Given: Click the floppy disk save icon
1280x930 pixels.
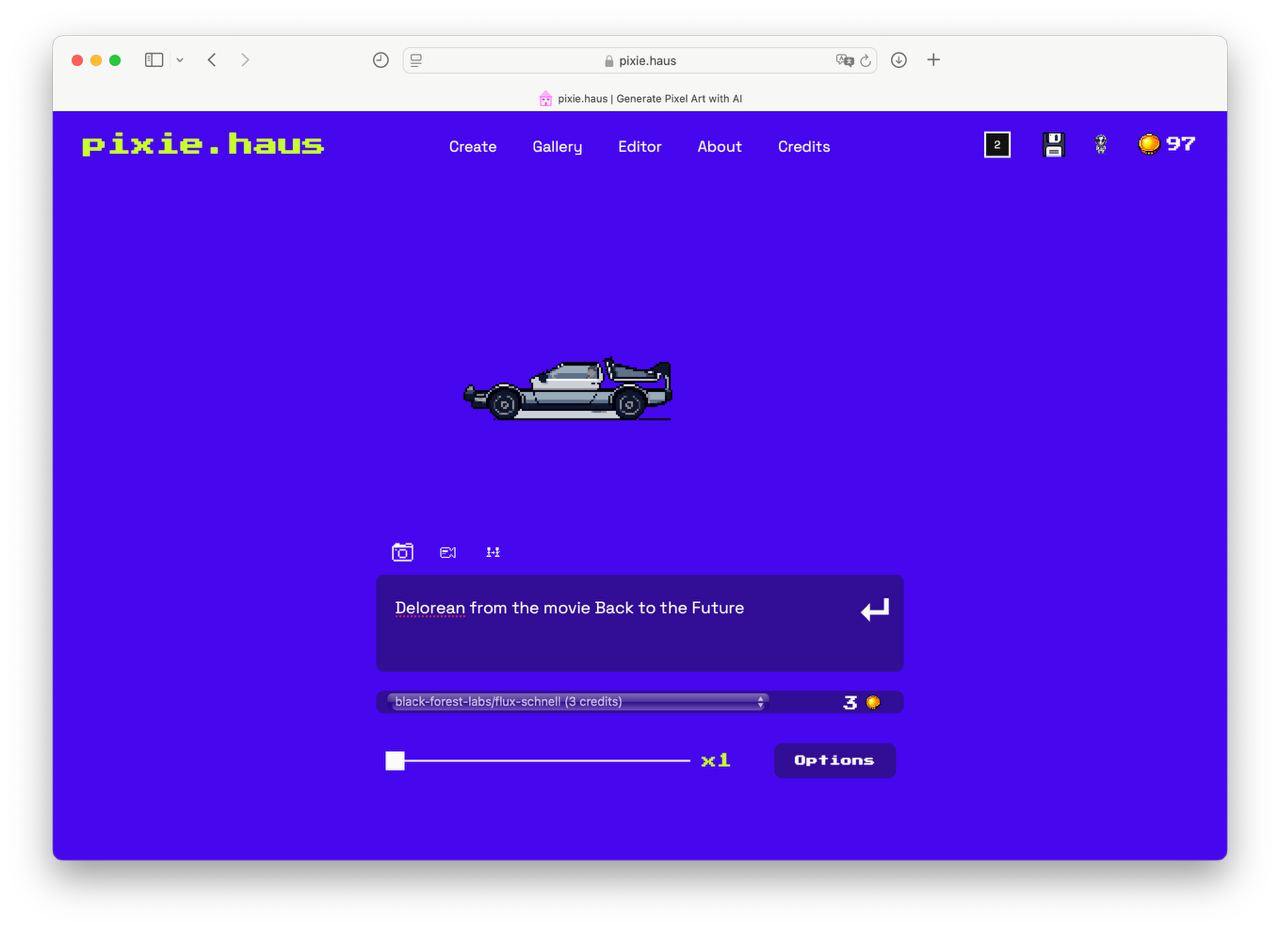Looking at the screenshot, I should [1053, 145].
